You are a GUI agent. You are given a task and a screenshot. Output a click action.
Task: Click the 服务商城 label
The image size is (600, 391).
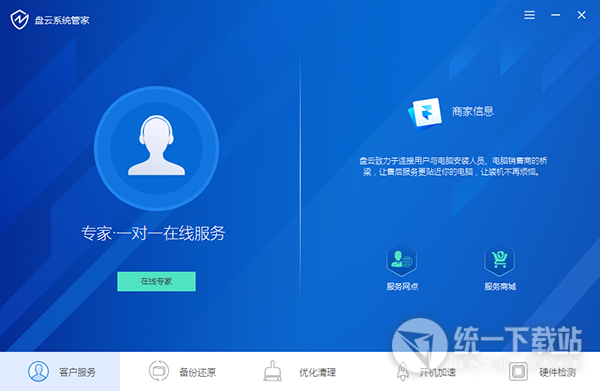pos(500,287)
